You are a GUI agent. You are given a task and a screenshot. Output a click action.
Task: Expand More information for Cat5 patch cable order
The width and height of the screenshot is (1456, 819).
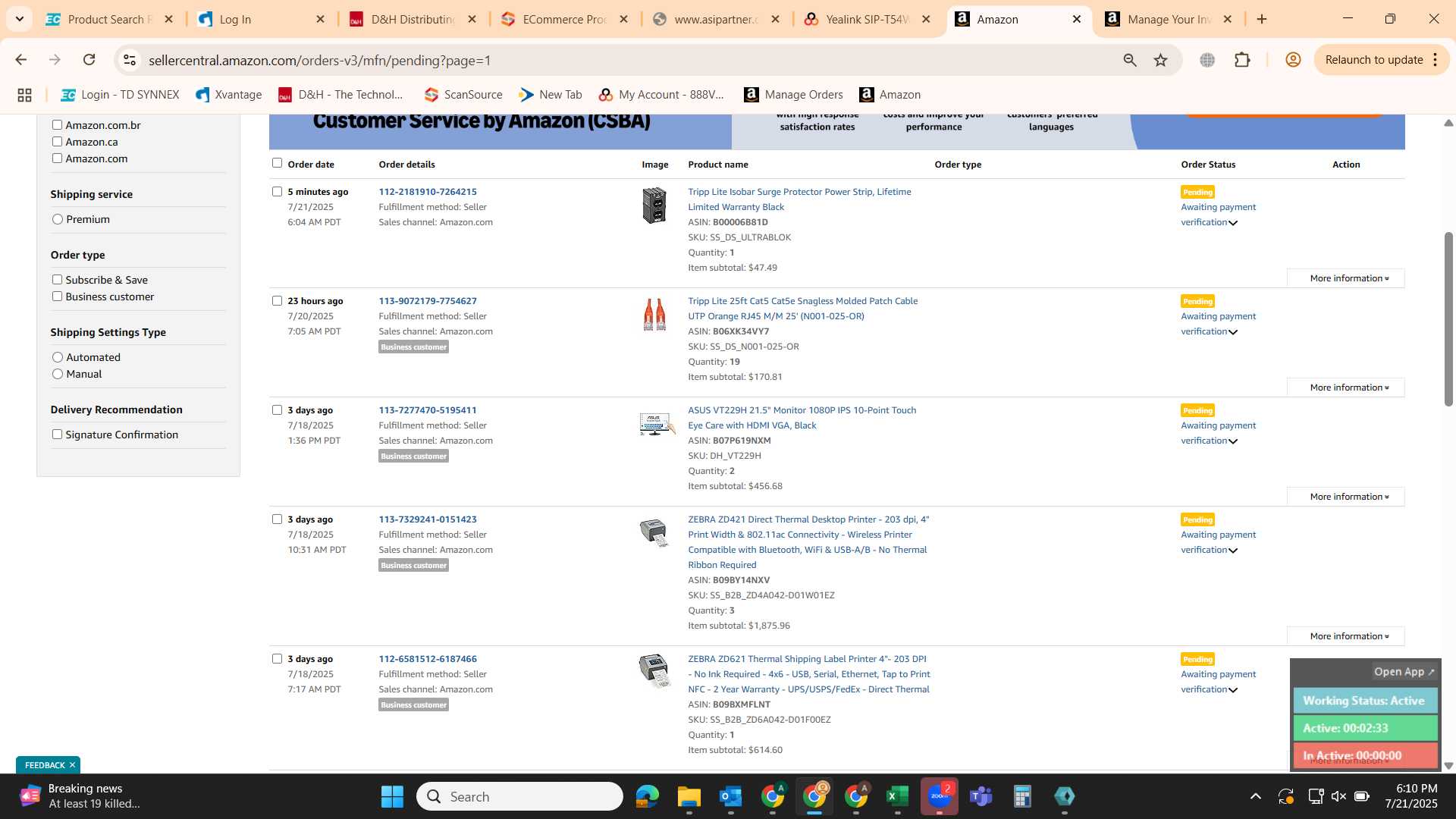coord(1346,388)
